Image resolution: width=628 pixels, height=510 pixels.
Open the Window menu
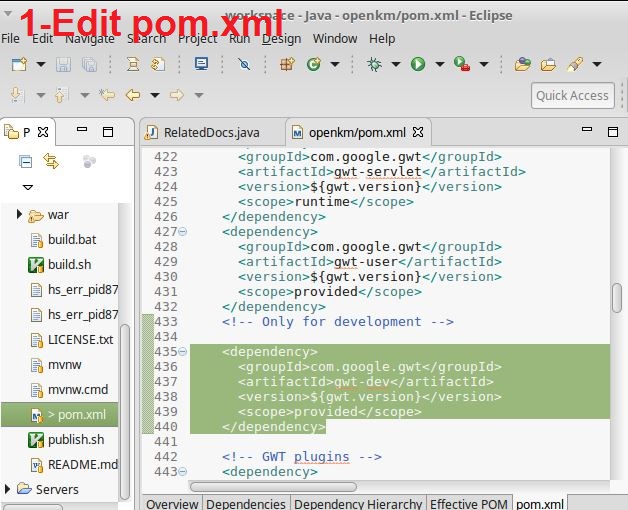(x=334, y=38)
